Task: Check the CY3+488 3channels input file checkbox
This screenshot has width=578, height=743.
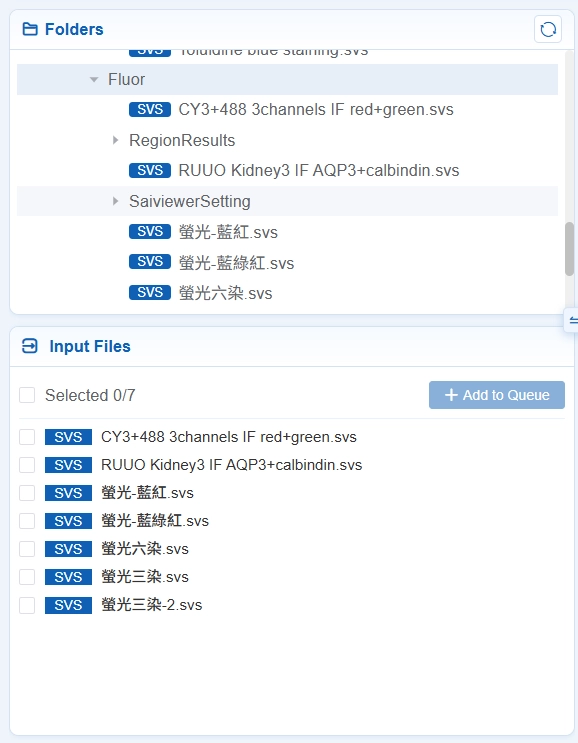Action: [x=27, y=437]
